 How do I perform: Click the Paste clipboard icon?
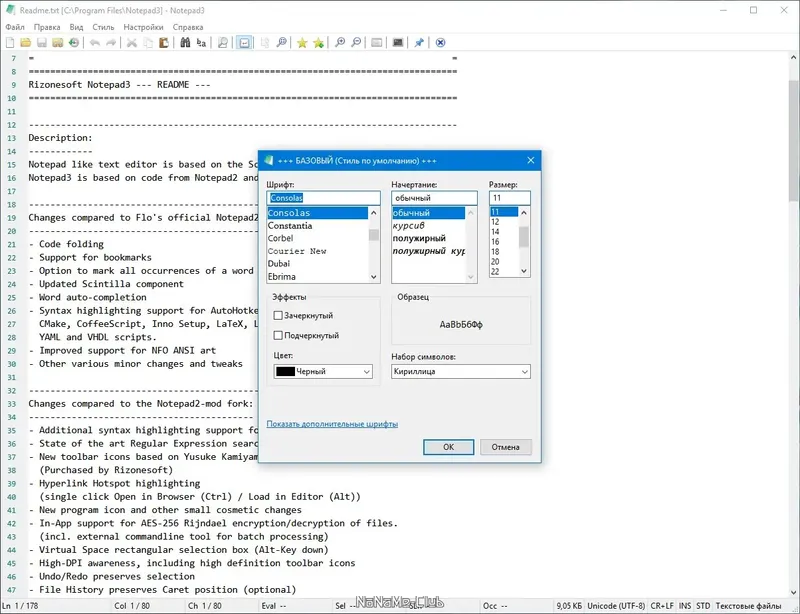164,43
